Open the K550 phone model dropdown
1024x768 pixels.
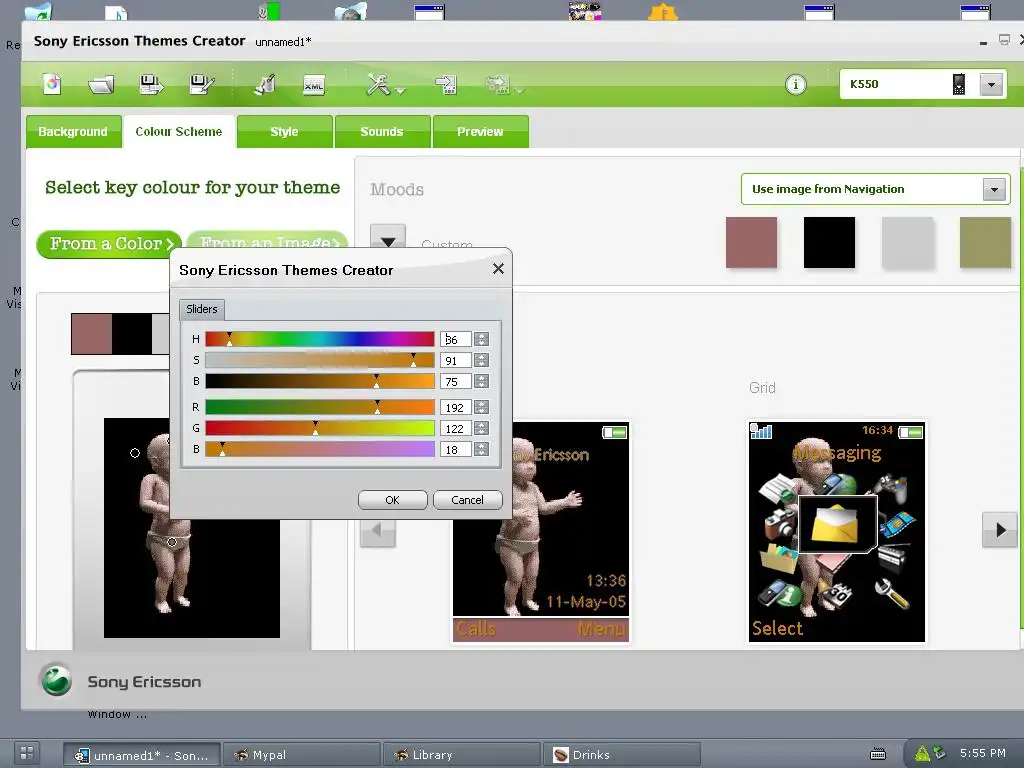click(x=991, y=84)
